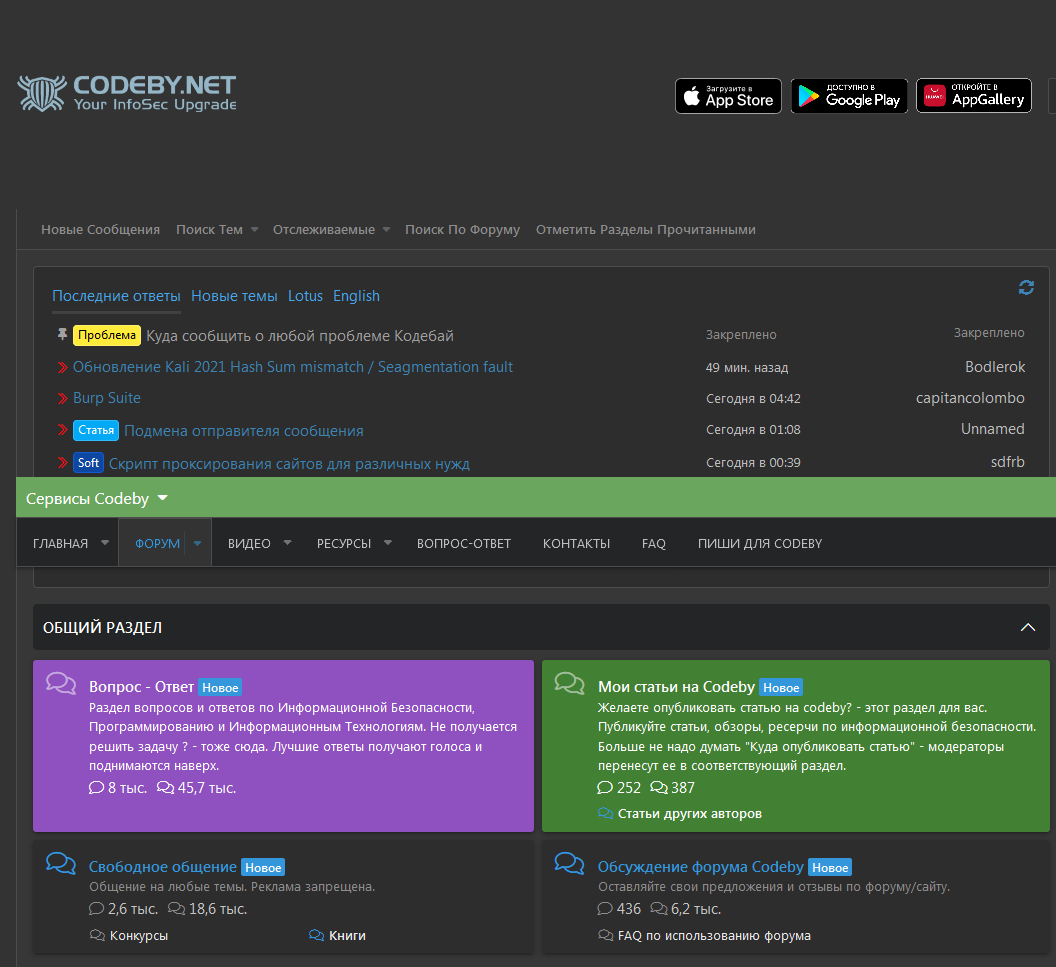
Task: Click Новые Сообщения link
Action: point(100,230)
